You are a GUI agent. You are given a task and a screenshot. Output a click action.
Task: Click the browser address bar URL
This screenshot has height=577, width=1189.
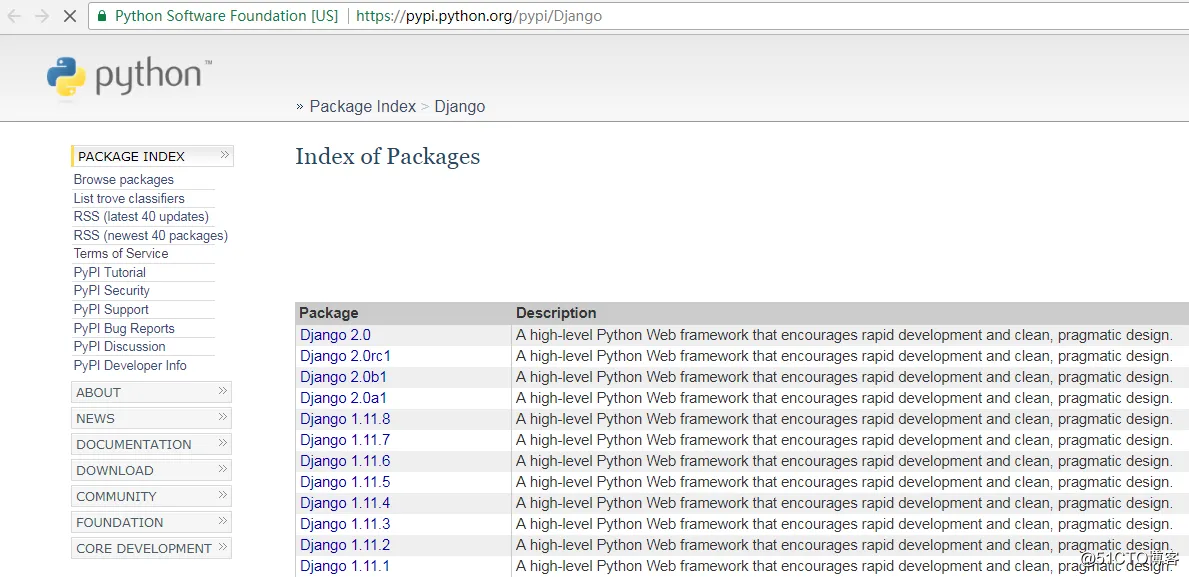[x=479, y=16]
